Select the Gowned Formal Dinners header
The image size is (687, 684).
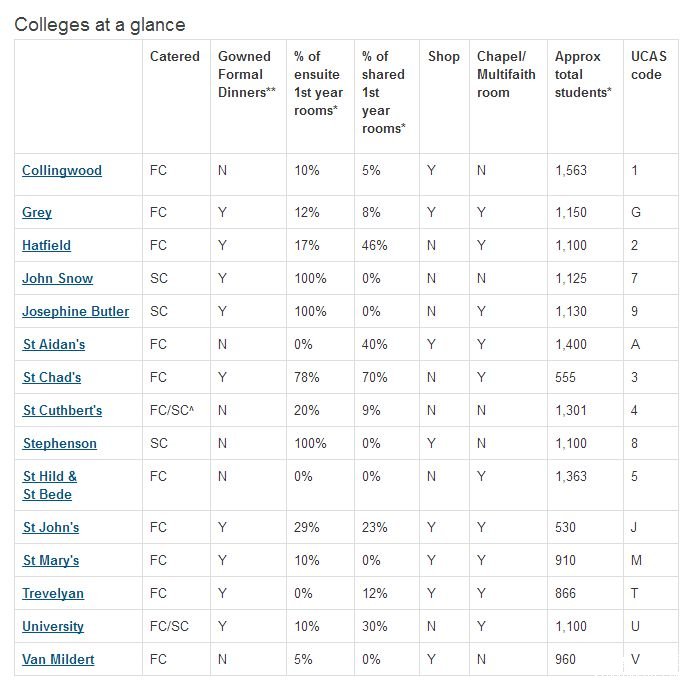click(x=246, y=74)
